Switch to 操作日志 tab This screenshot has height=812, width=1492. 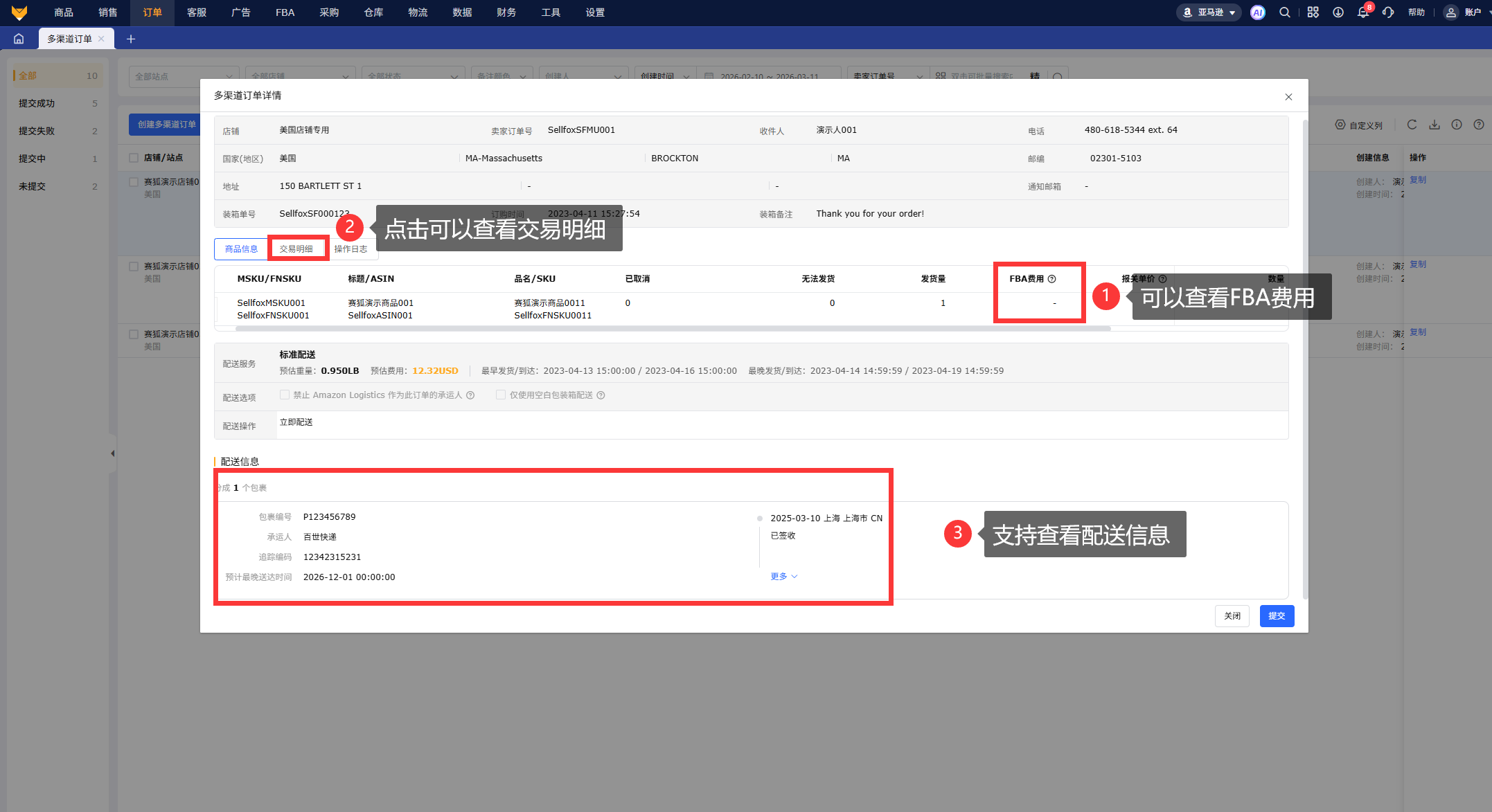click(350, 249)
